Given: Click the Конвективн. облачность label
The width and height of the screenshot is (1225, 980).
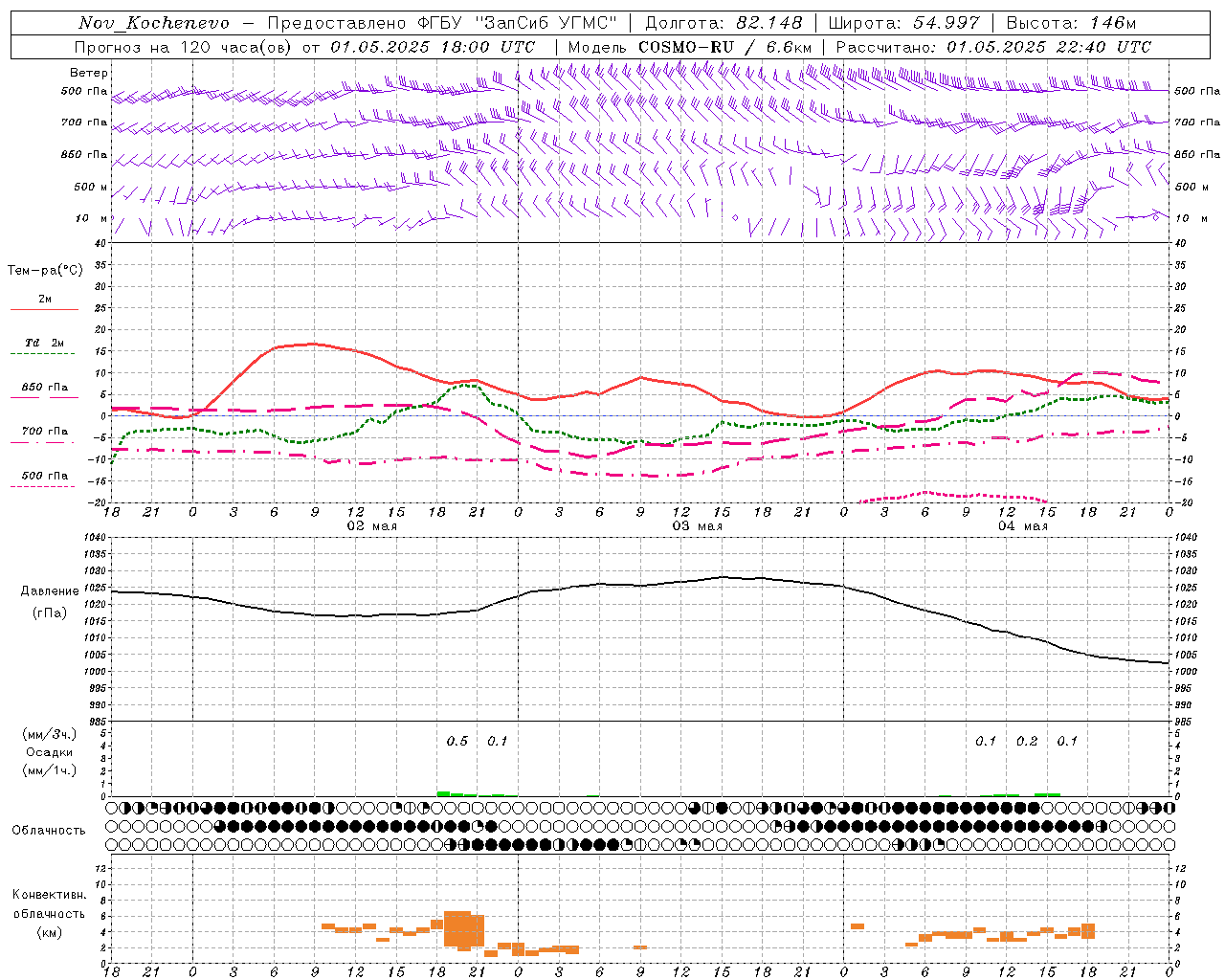Looking at the screenshot, I should [x=50, y=904].
